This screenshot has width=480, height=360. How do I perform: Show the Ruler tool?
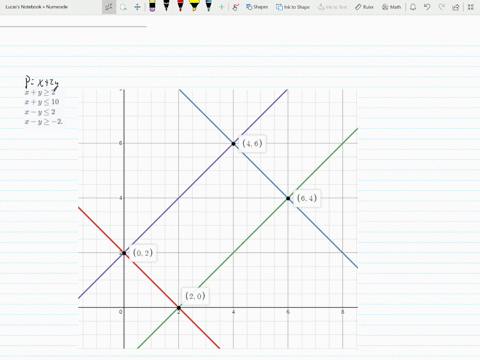pos(364,7)
